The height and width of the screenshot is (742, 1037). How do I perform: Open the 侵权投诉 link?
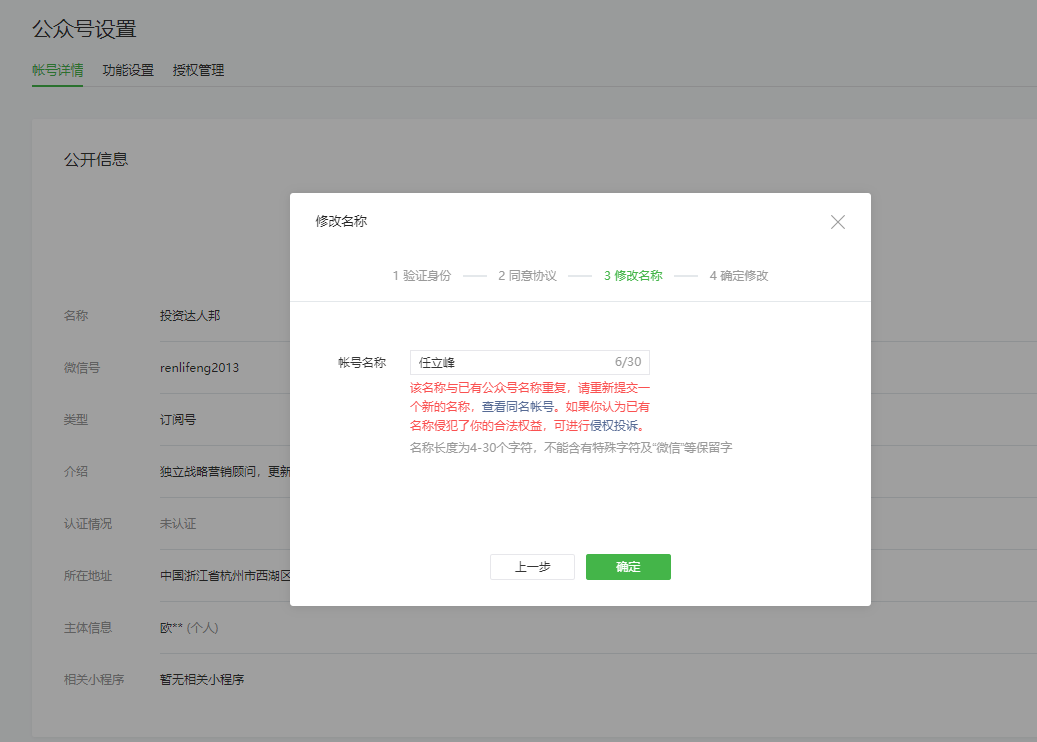click(614, 425)
